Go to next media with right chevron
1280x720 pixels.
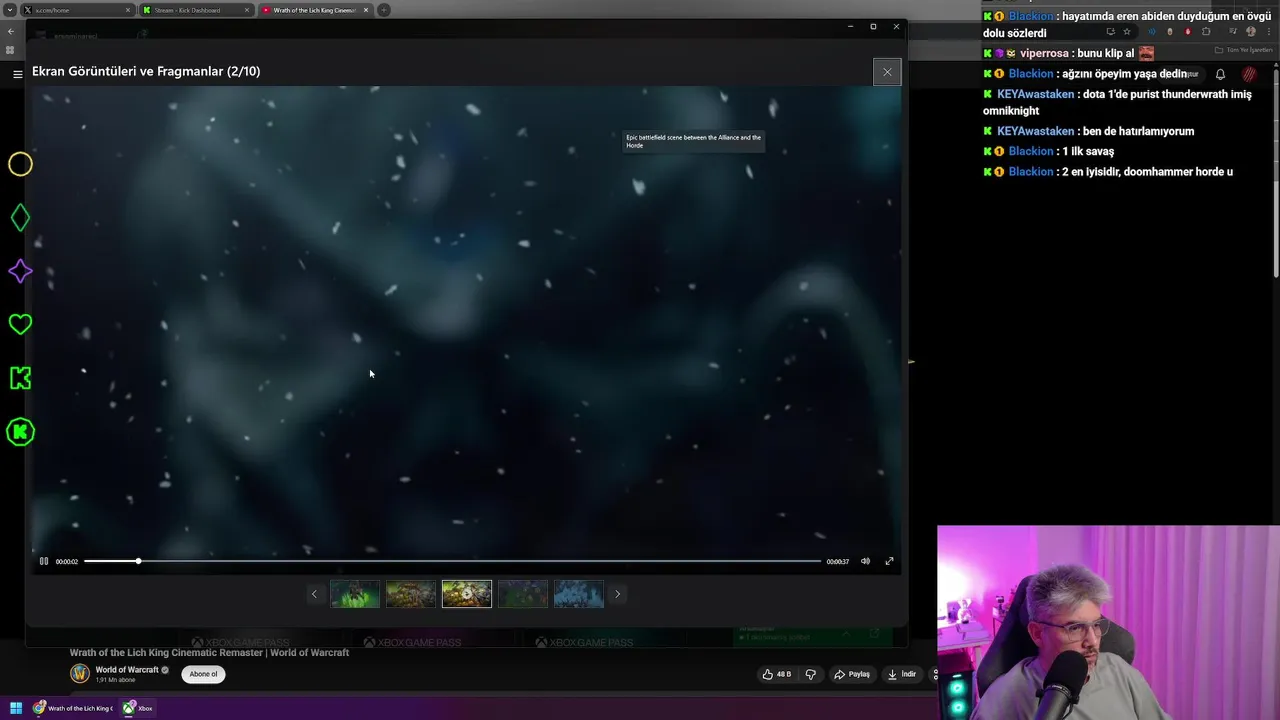click(617, 594)
